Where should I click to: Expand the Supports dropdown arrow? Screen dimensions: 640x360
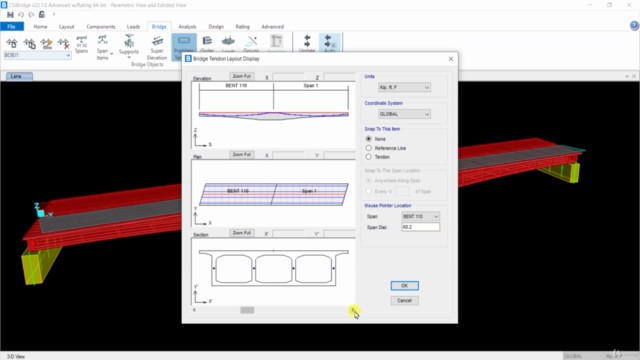pos(129,58)
